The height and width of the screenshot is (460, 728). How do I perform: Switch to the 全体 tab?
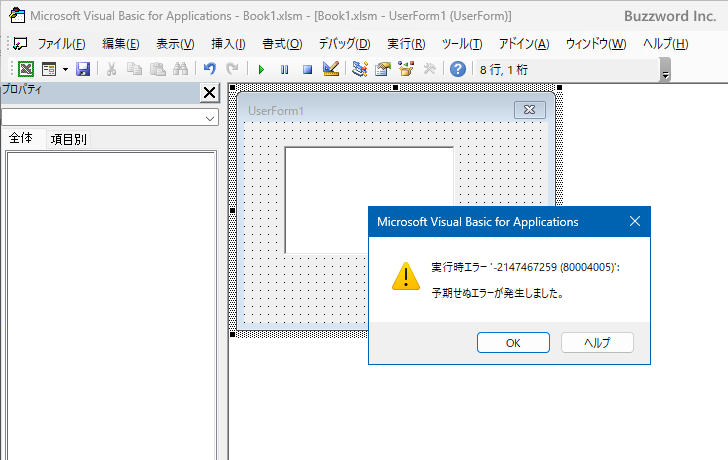point(21,138)
